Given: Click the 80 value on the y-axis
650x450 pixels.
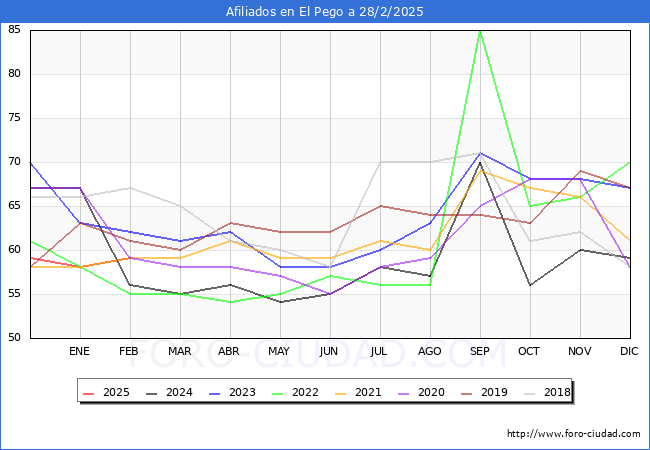Looking at the screenshot, I should click(x=14, y=74).
